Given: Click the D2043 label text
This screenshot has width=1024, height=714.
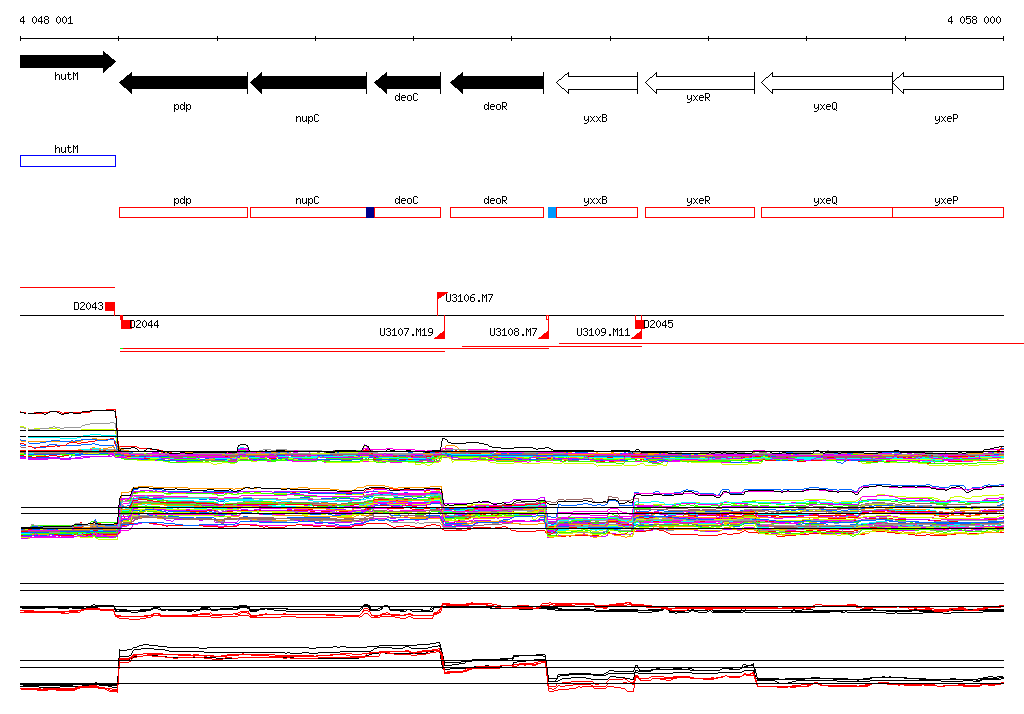Looking at the screenshot, I should tap(88, 306).
